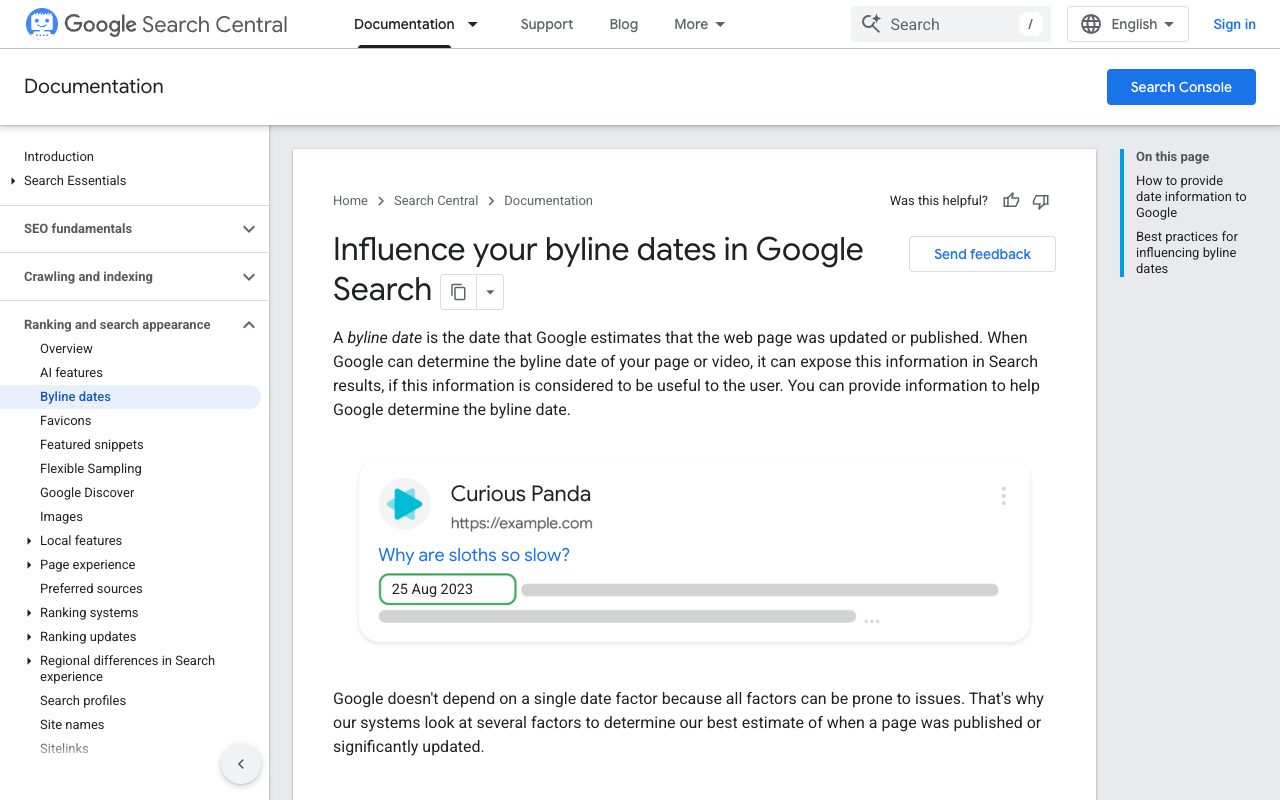The image size is (1280, 800).
Task: Click the search sparkle magnifier icon
Action: (x=871, y=24)
